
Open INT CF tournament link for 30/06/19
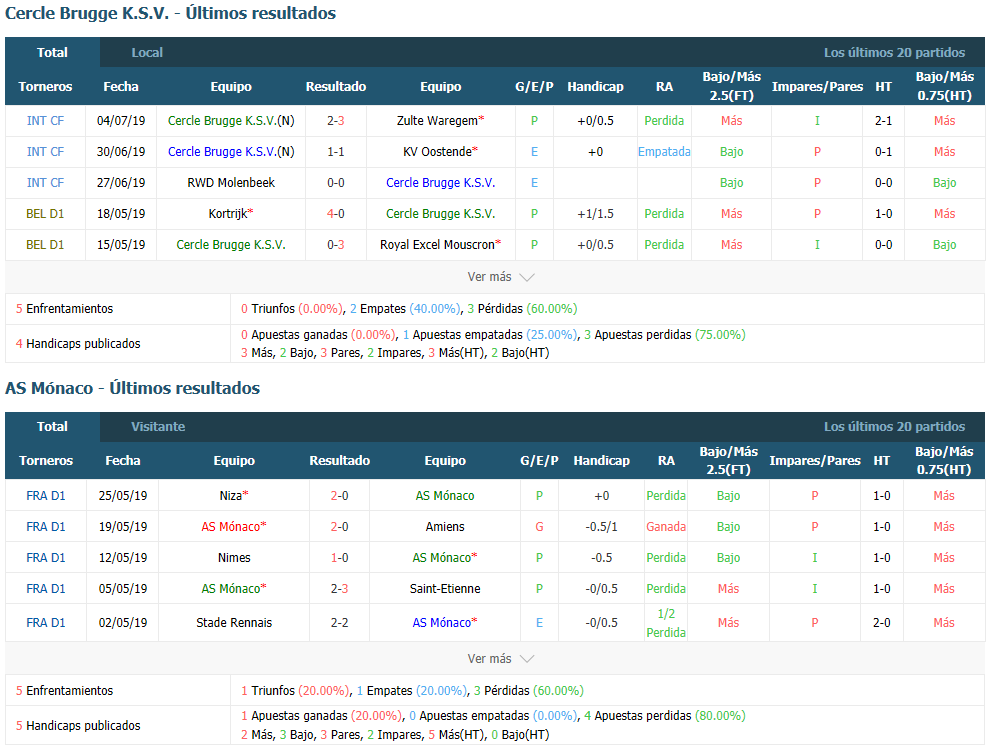(x=45, y=151)
